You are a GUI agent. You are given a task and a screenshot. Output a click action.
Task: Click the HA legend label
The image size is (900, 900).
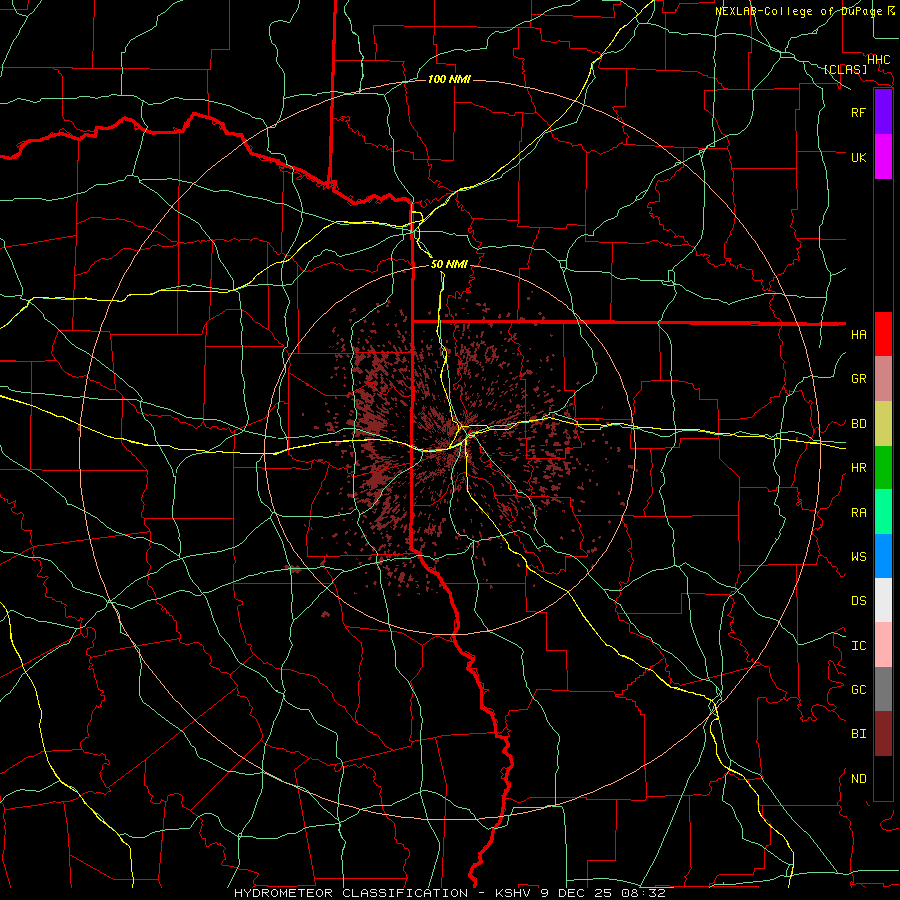pos(858,334)
